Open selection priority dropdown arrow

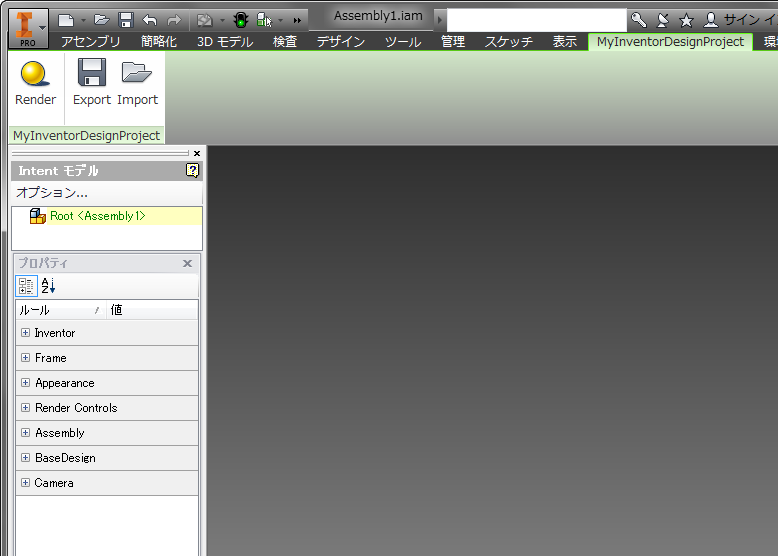pos(281,20)
